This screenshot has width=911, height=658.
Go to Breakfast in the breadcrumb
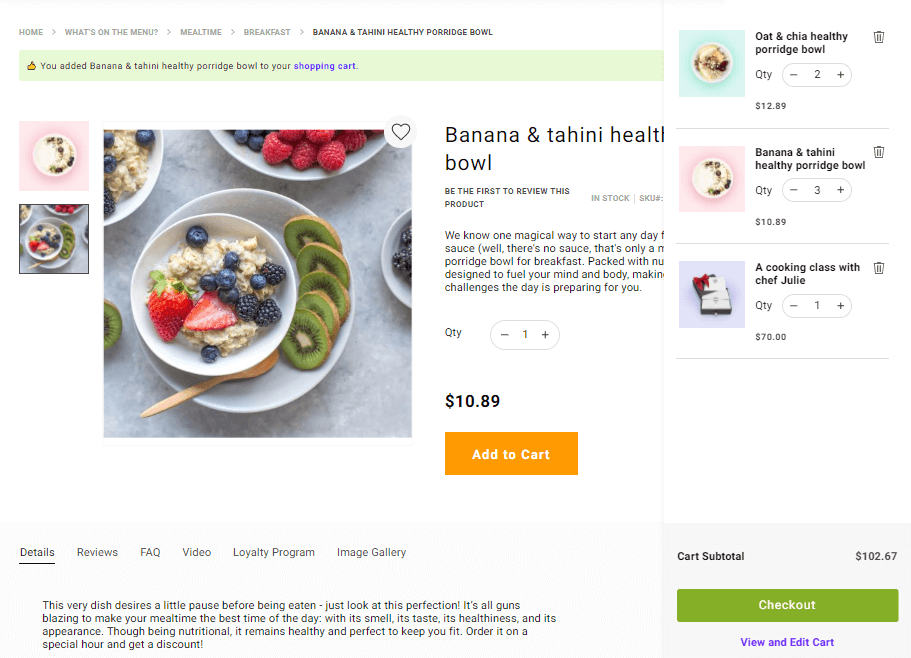[x=267, y=32]
